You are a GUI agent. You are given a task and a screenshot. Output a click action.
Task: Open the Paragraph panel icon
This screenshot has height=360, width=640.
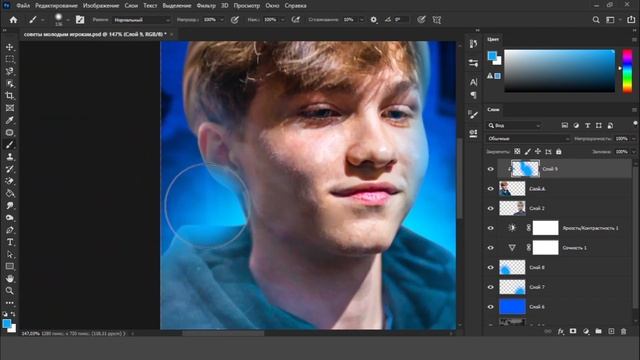click(x=473, y=95)
